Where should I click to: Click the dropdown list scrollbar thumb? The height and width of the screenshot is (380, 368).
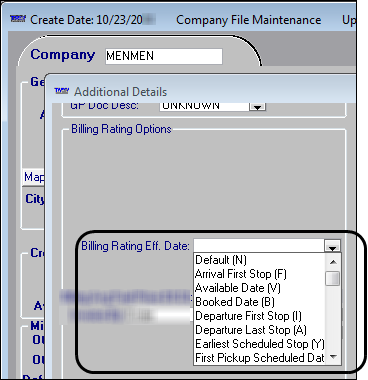click(x=333, y=278)
